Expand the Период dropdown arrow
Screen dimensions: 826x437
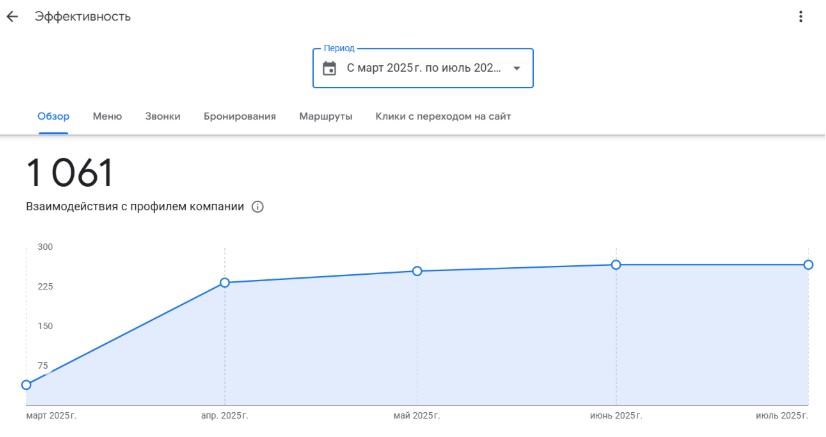click(x=517, y=69)
